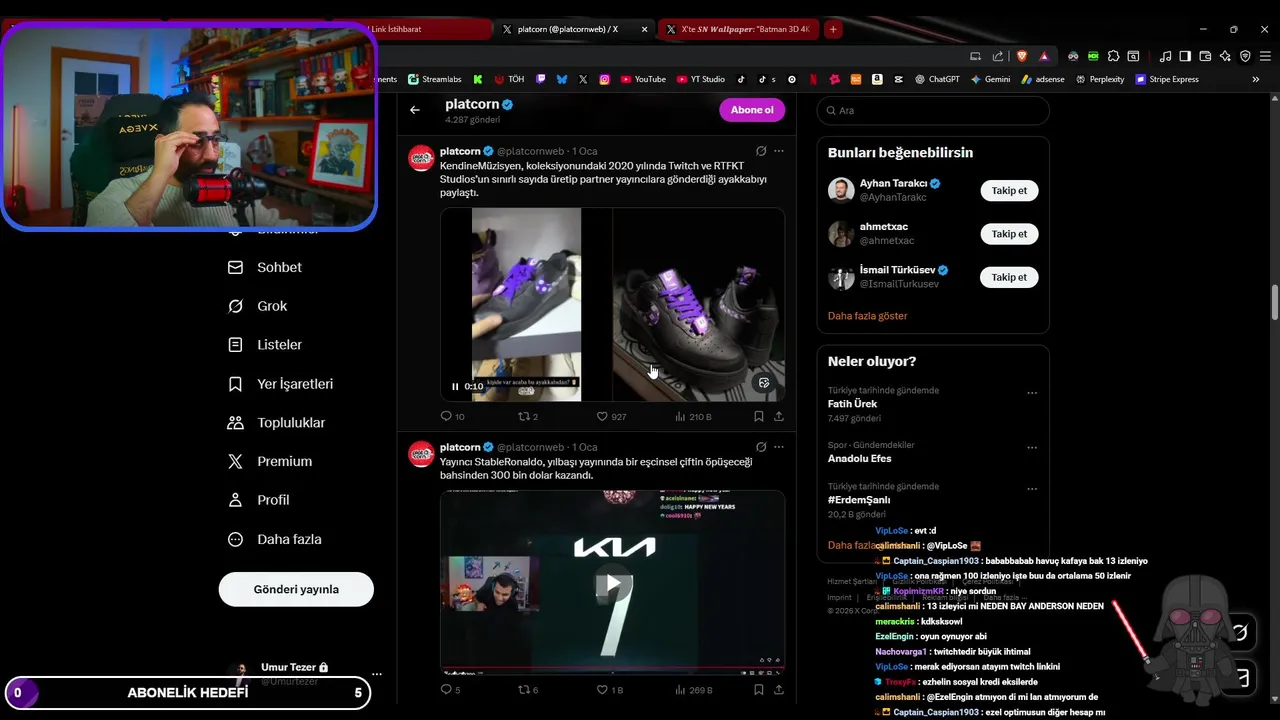Open three-dot menu of sneaker tweet

coord(779,151)
